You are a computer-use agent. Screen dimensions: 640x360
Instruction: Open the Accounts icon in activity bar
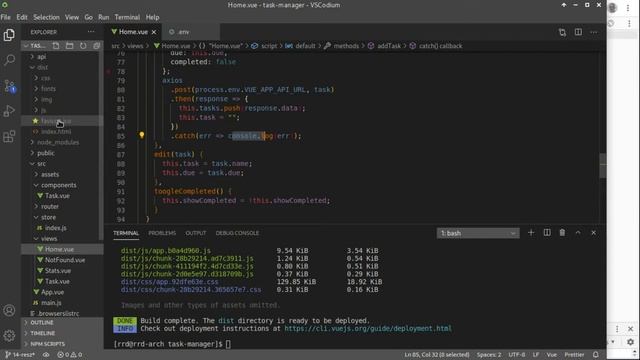9,311
